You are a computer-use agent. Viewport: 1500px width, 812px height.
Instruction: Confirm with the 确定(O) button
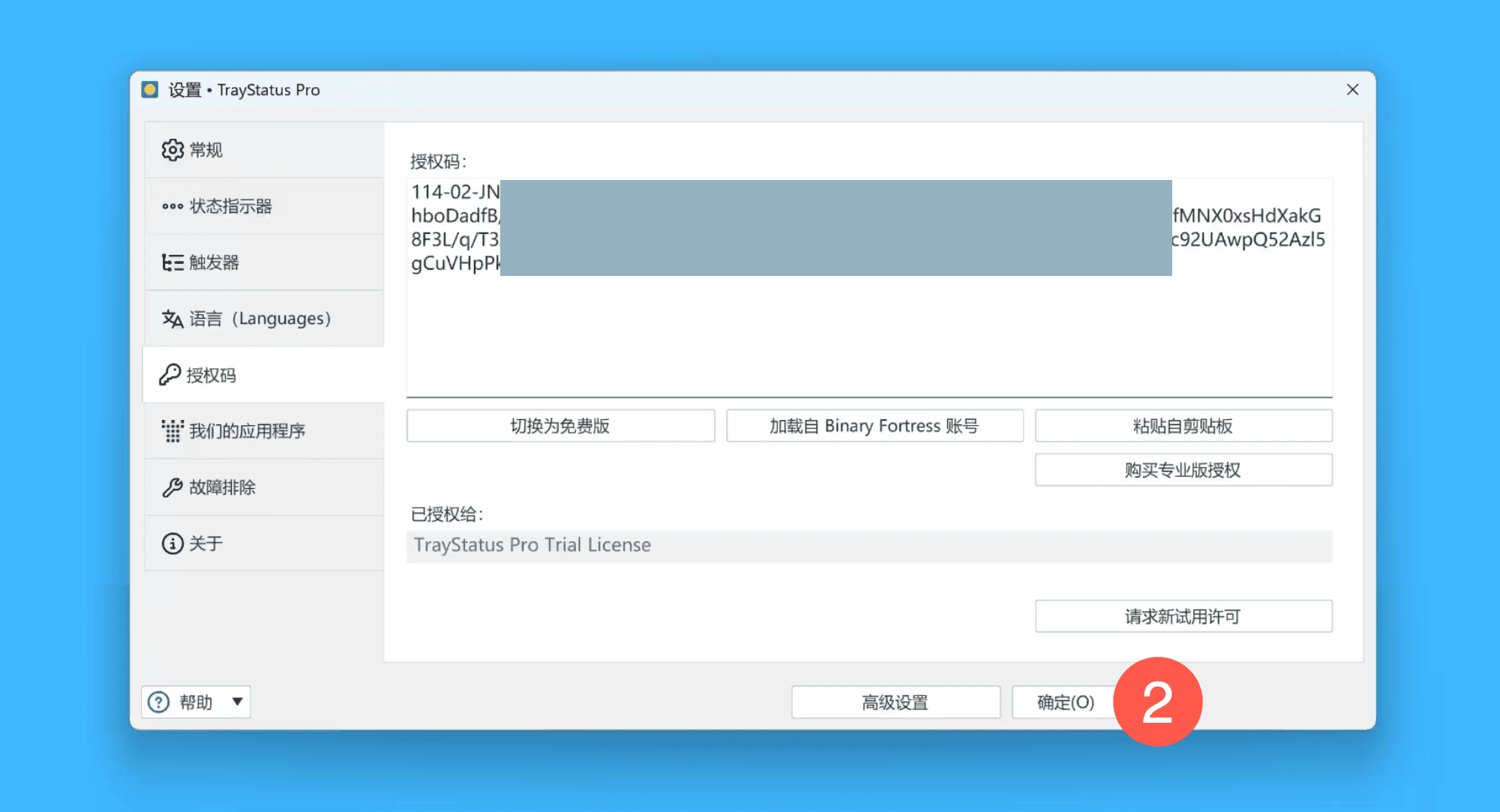pos(1066,703)
